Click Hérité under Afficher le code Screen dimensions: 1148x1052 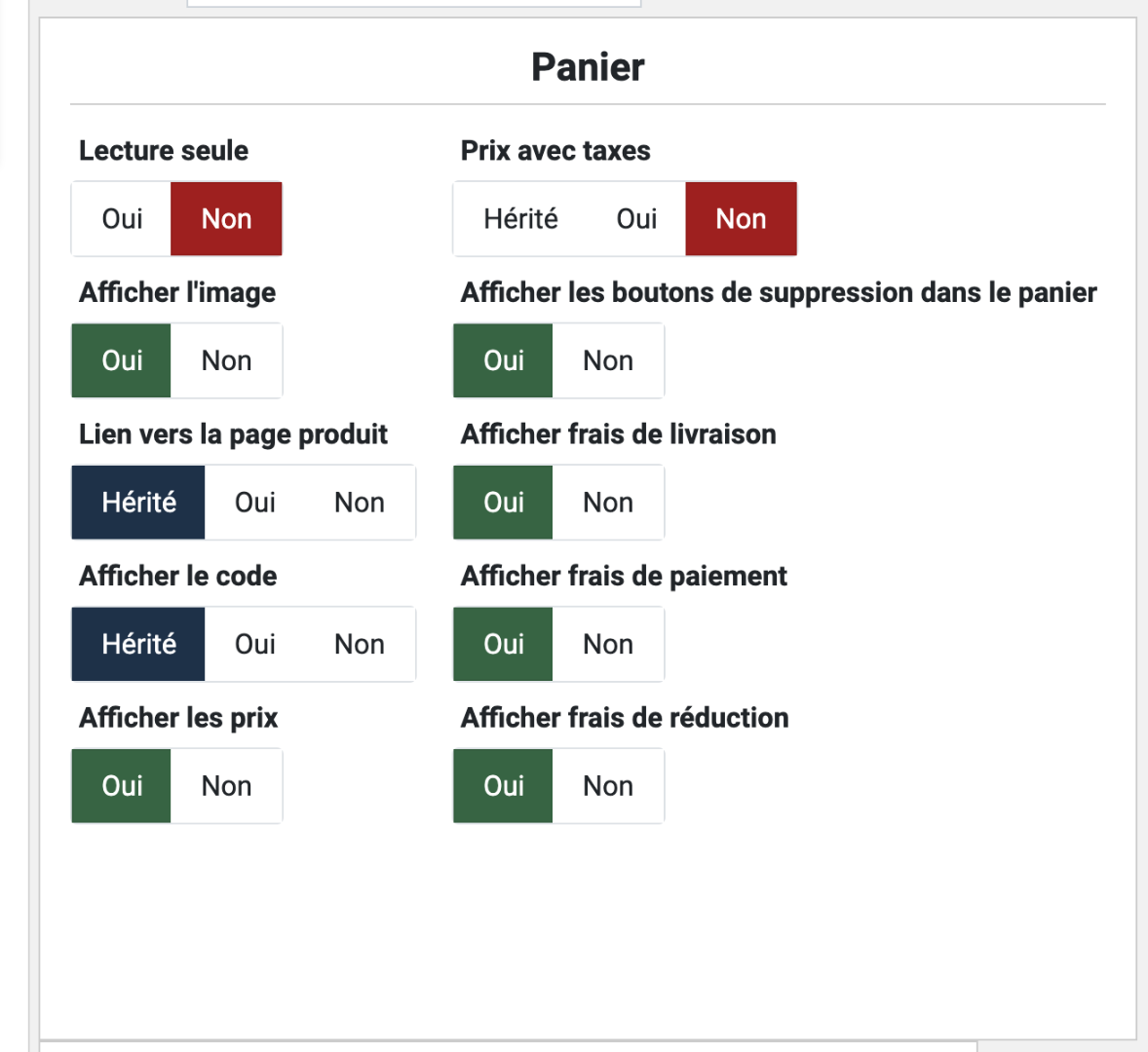138,645
